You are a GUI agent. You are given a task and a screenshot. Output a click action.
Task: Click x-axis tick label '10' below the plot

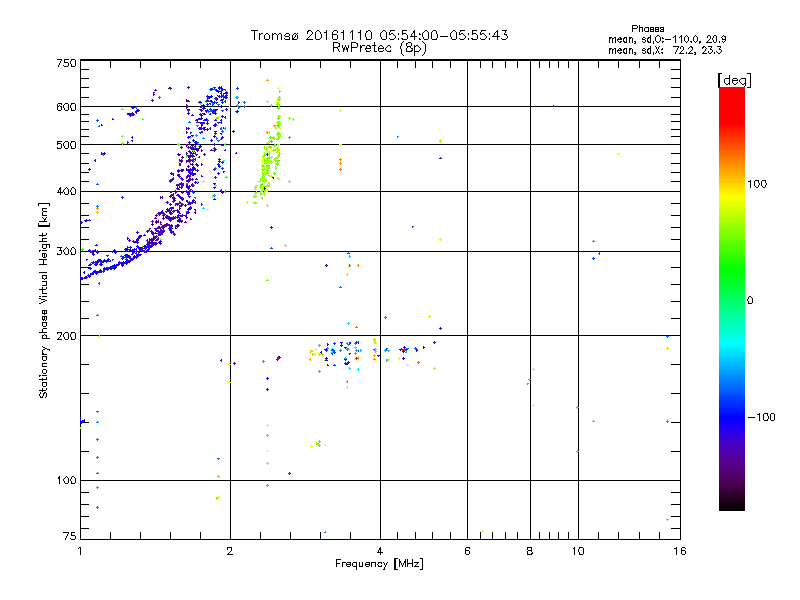click(578, 551)
